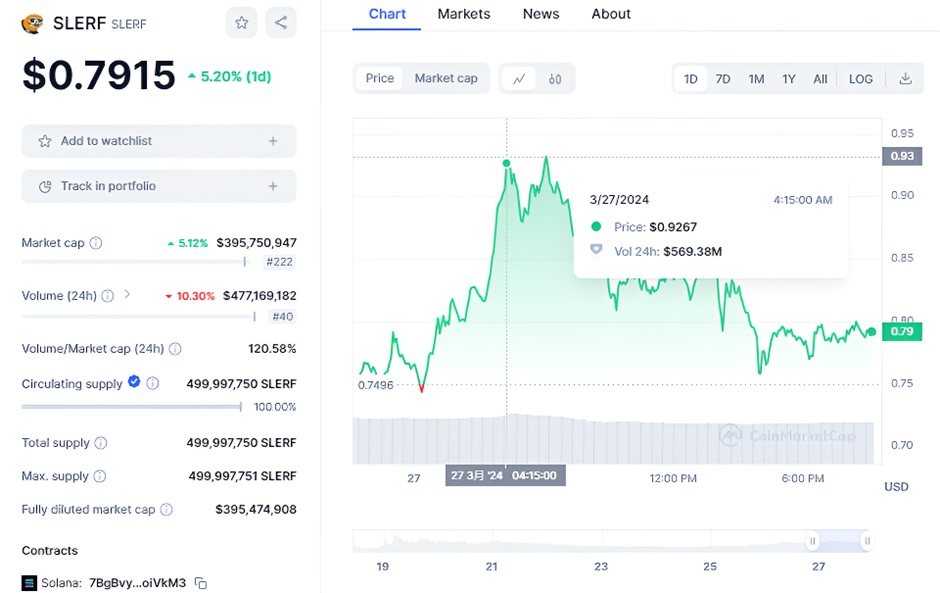
Task: Expand the Volume (24h) chevron arrow
Action: click(127, 295)
